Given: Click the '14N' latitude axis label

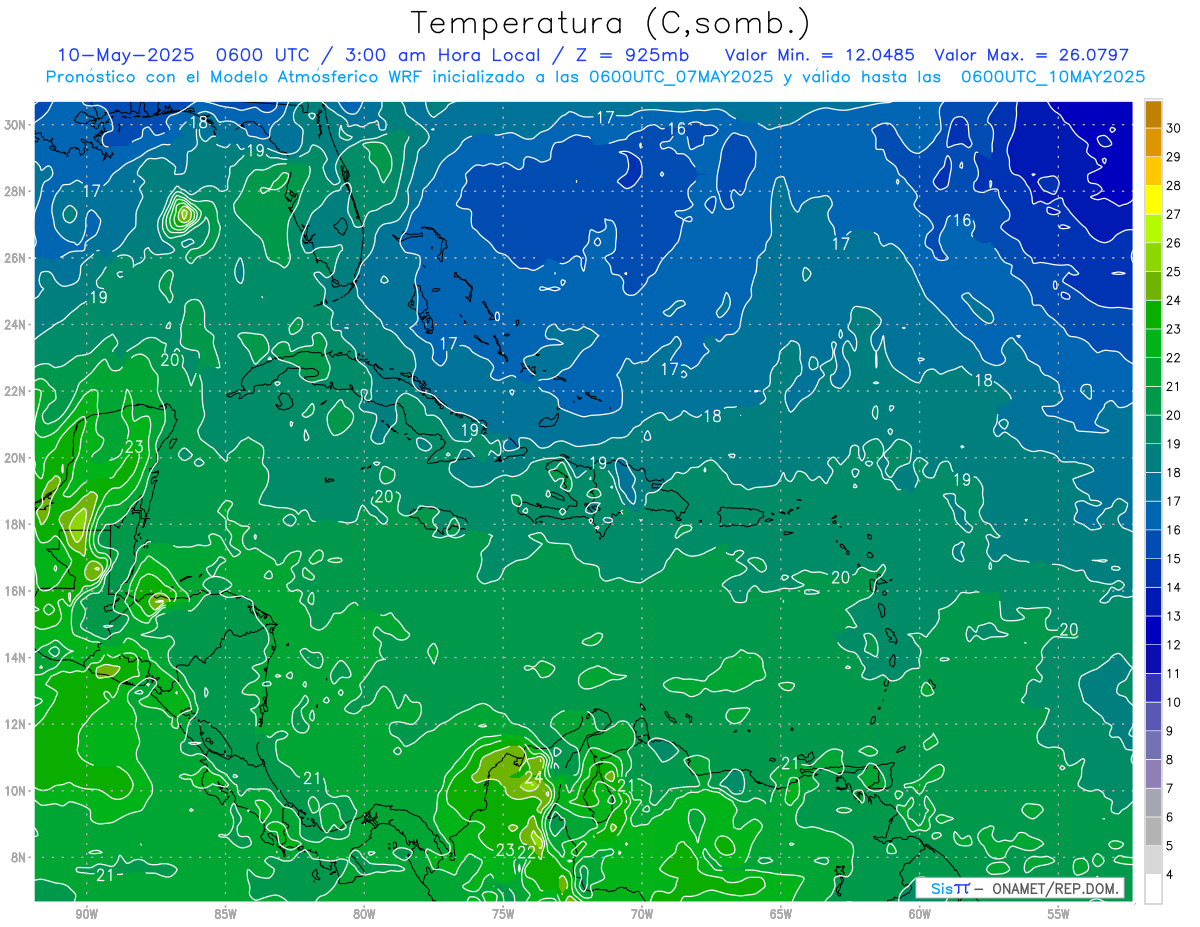Looking at the screenshot, I should tap(17, 658).
